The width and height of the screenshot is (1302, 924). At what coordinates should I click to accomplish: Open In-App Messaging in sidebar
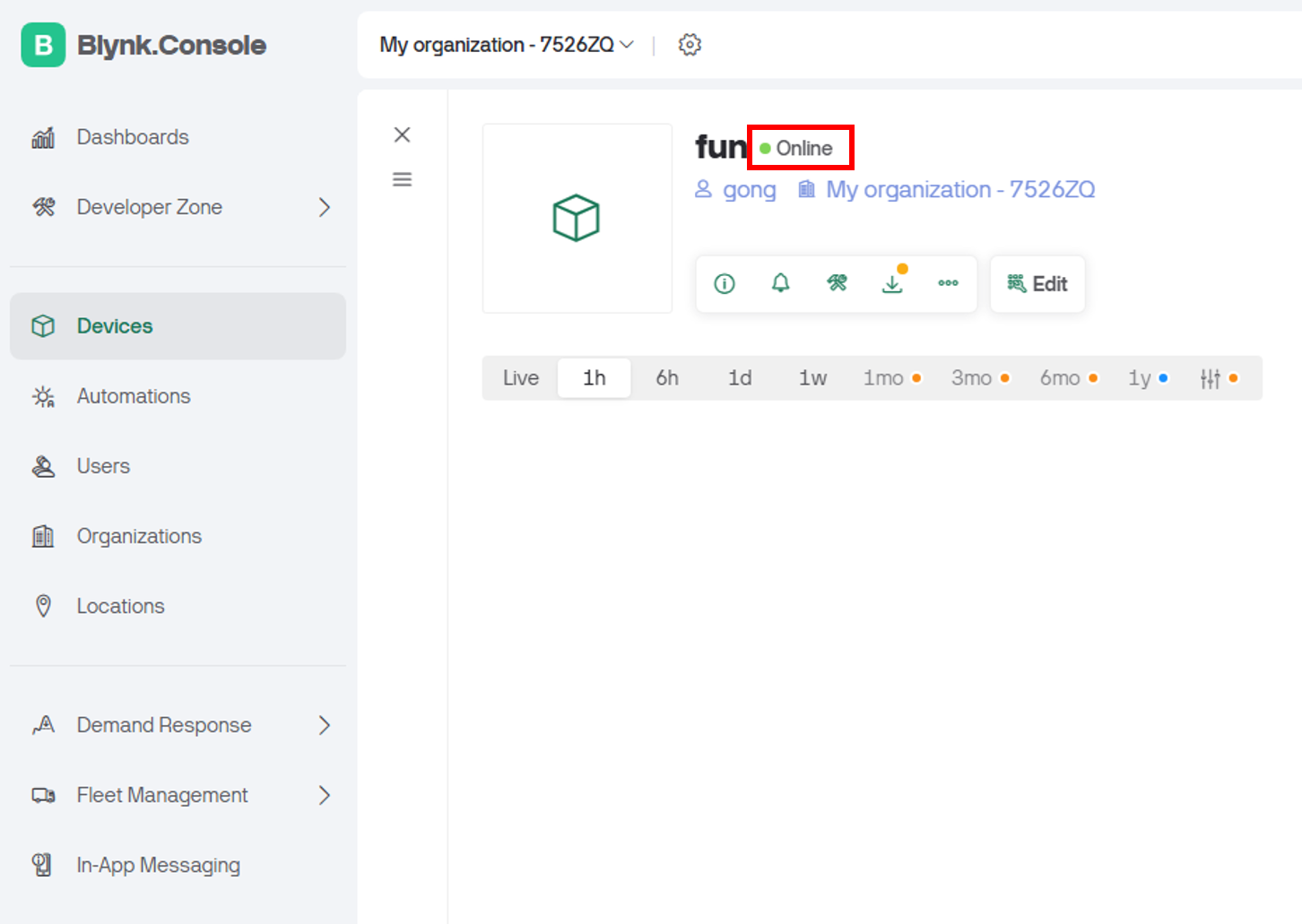(x=178, y=865)
